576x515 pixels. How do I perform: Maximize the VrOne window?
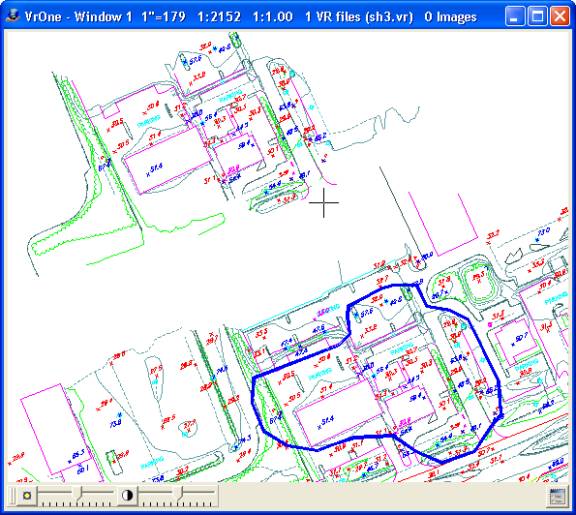pyautogui.click(x=537, y=17)
